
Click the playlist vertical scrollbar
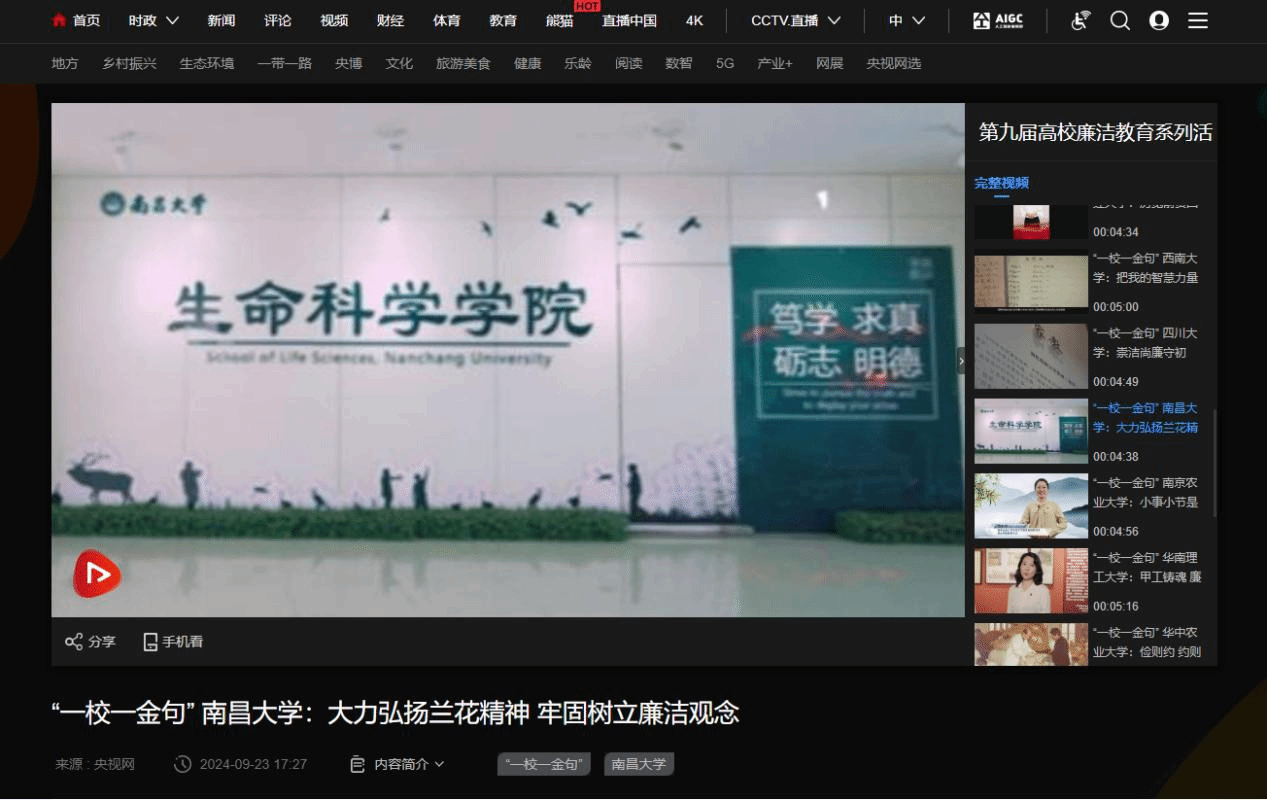pos(1215,462)
